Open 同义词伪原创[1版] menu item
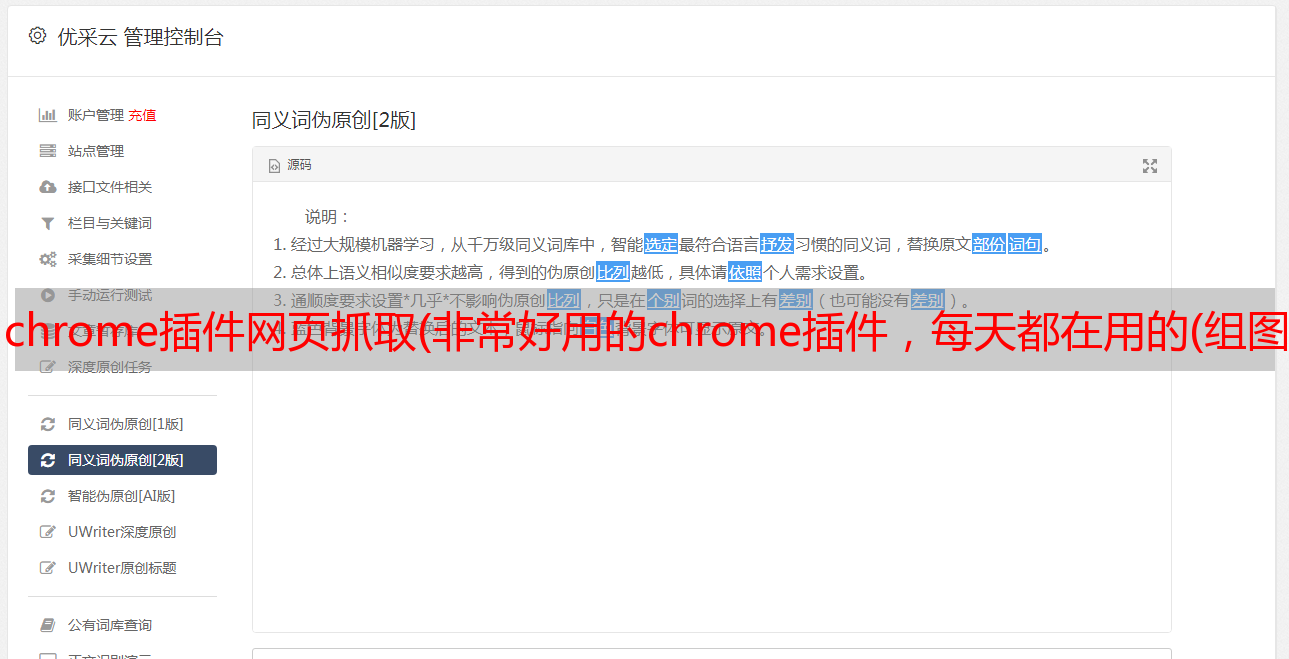This screenshot has width=1289, height=659. [122, 424]
